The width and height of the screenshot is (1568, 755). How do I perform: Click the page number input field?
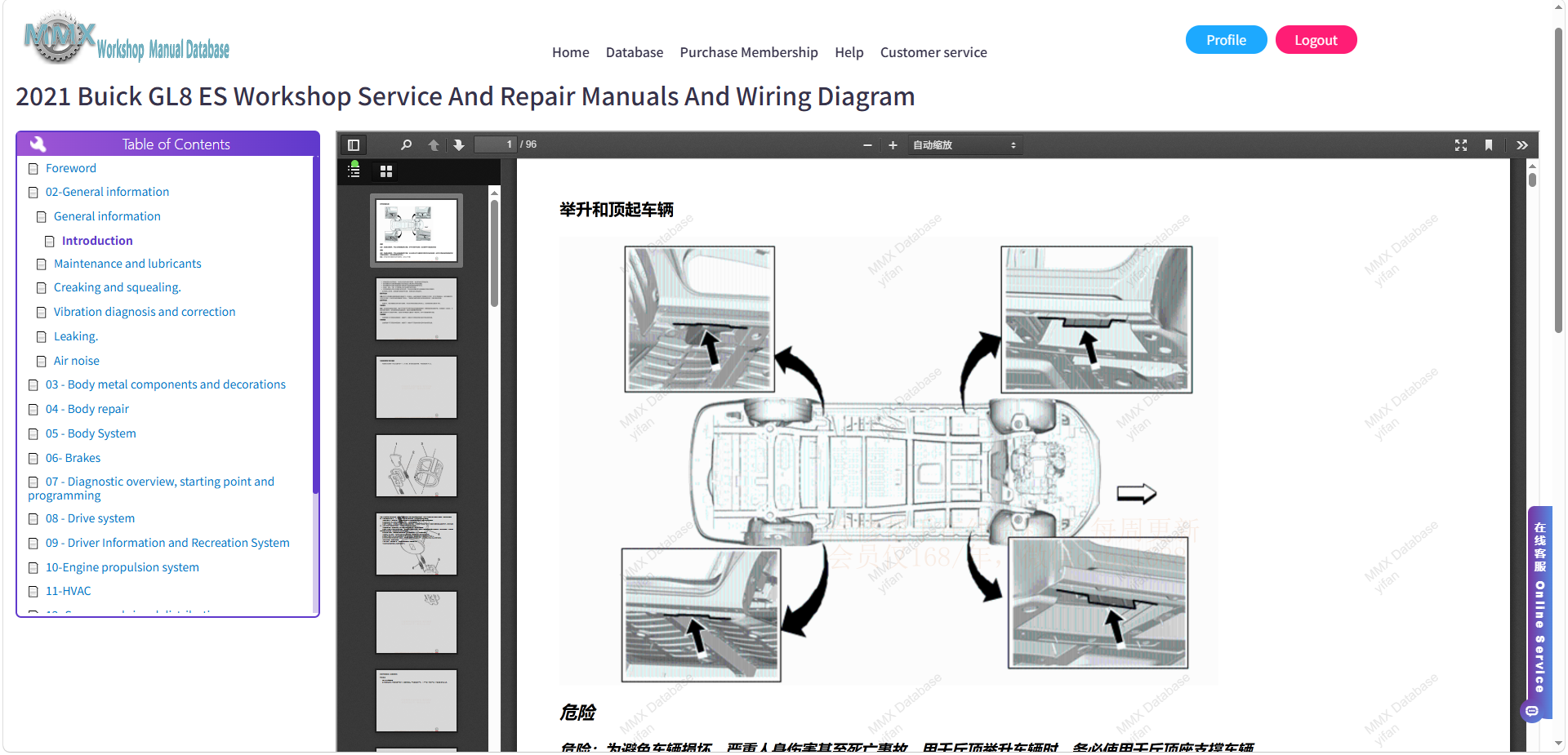(496, 144)
